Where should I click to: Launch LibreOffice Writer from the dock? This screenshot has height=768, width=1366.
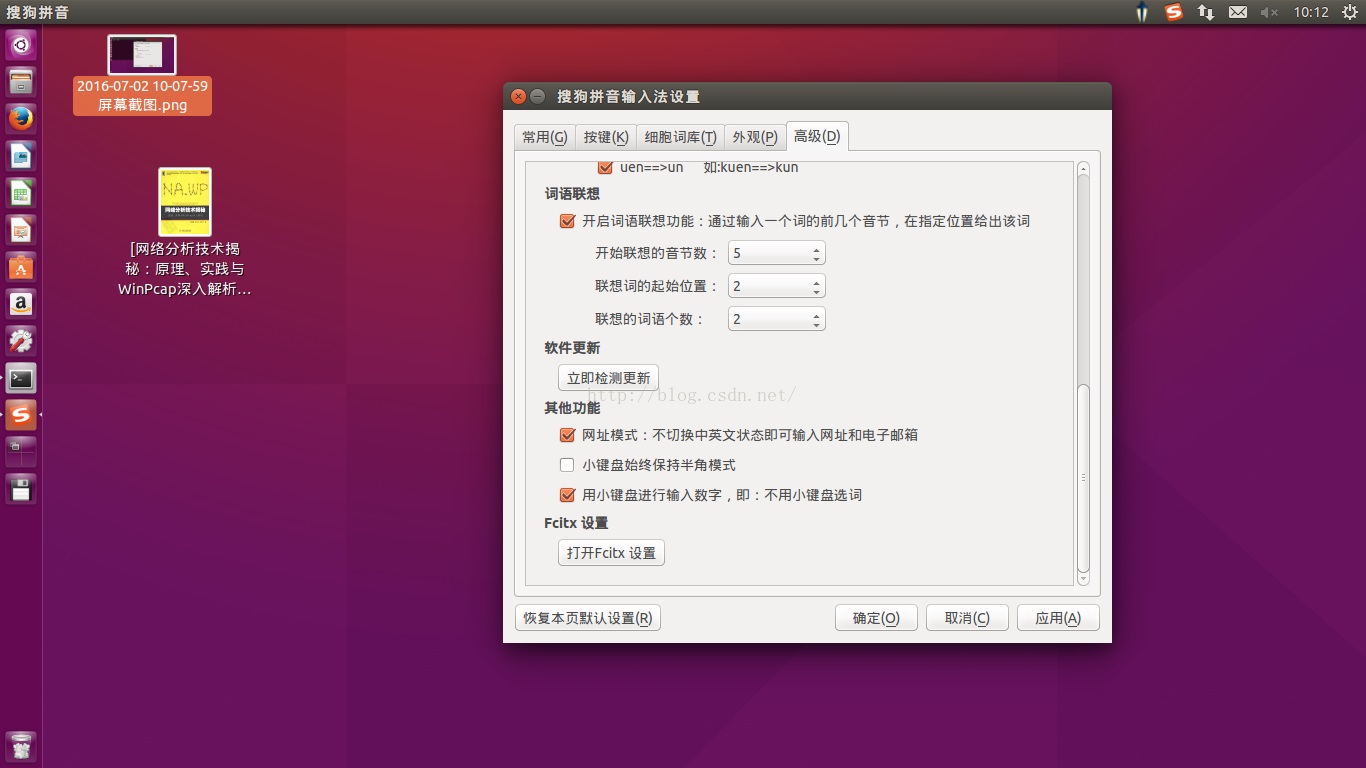pos(21,155)
